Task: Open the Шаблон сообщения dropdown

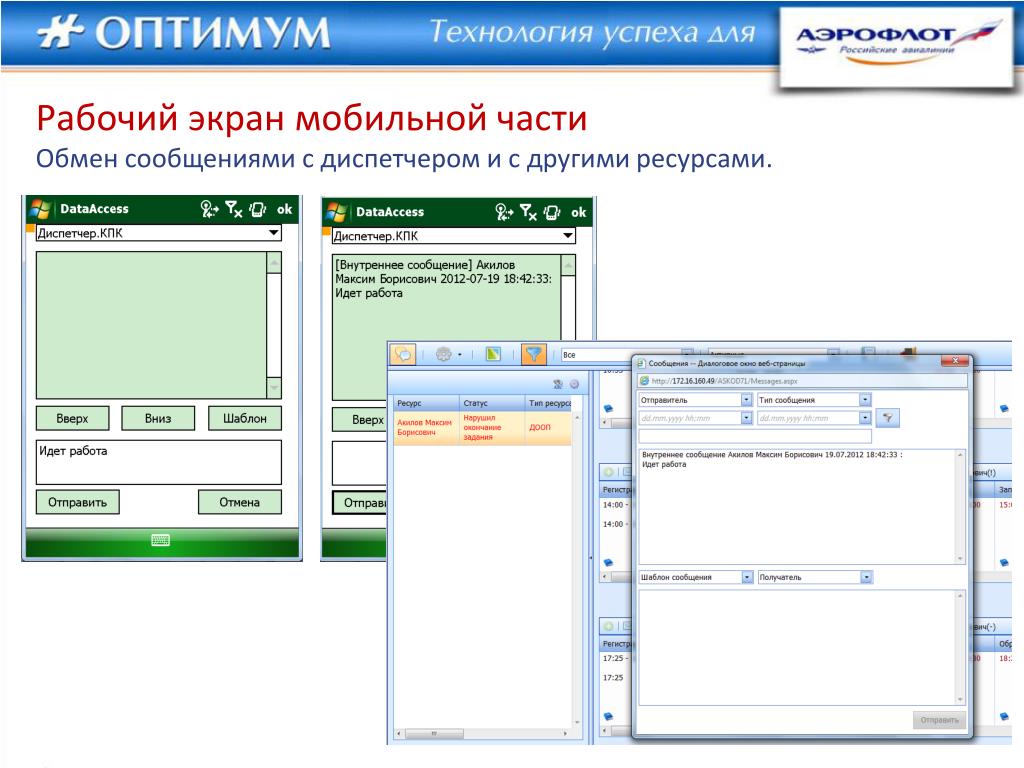Action: 748,577
